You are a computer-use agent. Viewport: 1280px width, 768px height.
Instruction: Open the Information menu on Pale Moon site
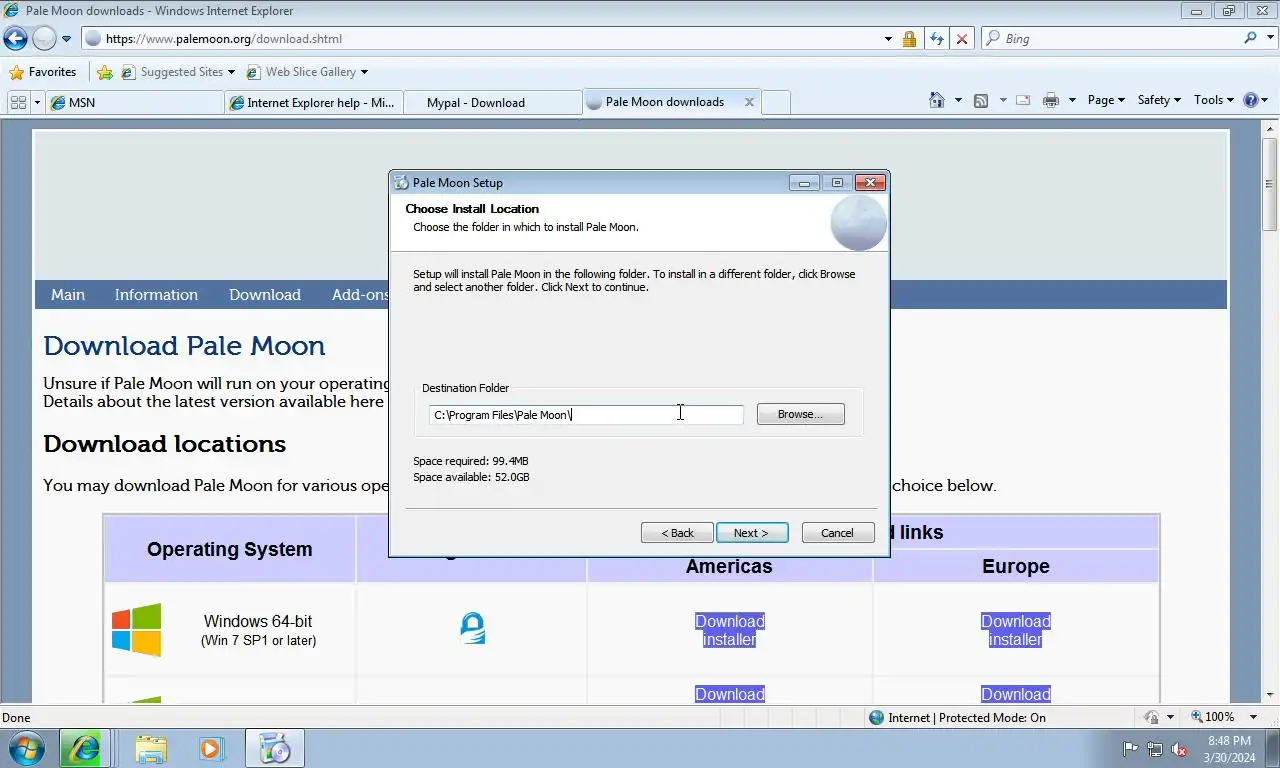156,295
